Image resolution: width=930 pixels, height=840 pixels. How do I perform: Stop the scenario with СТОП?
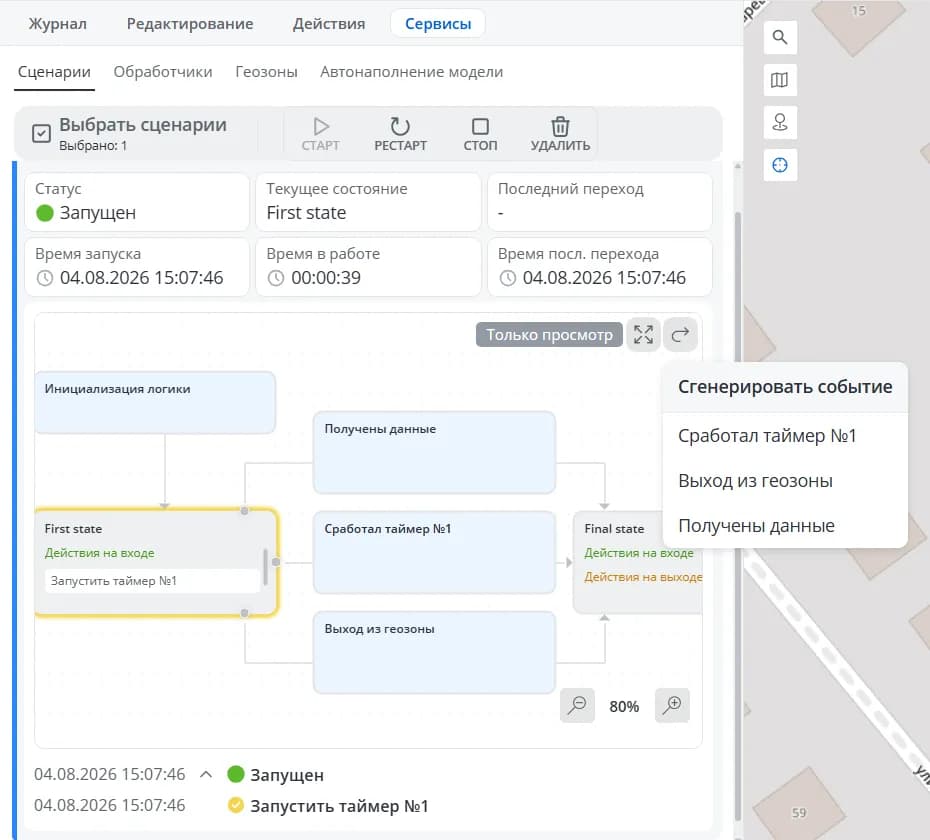[x=480, y=134]
